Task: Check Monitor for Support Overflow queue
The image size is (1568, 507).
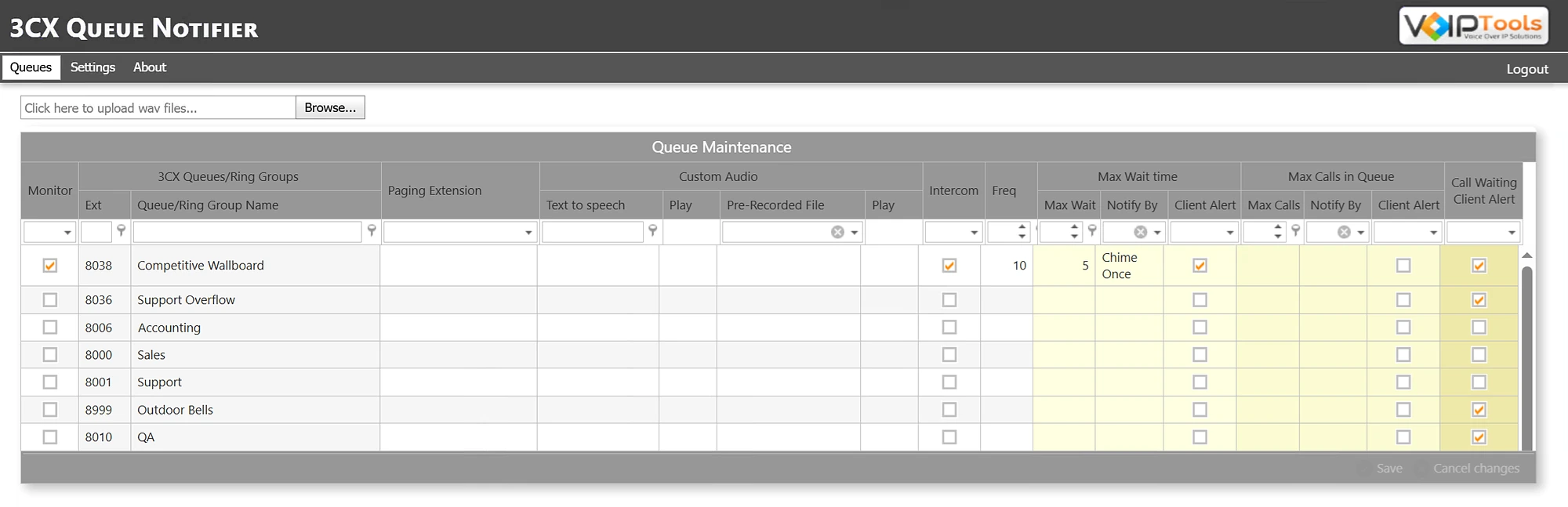Action: pos(50,300)
